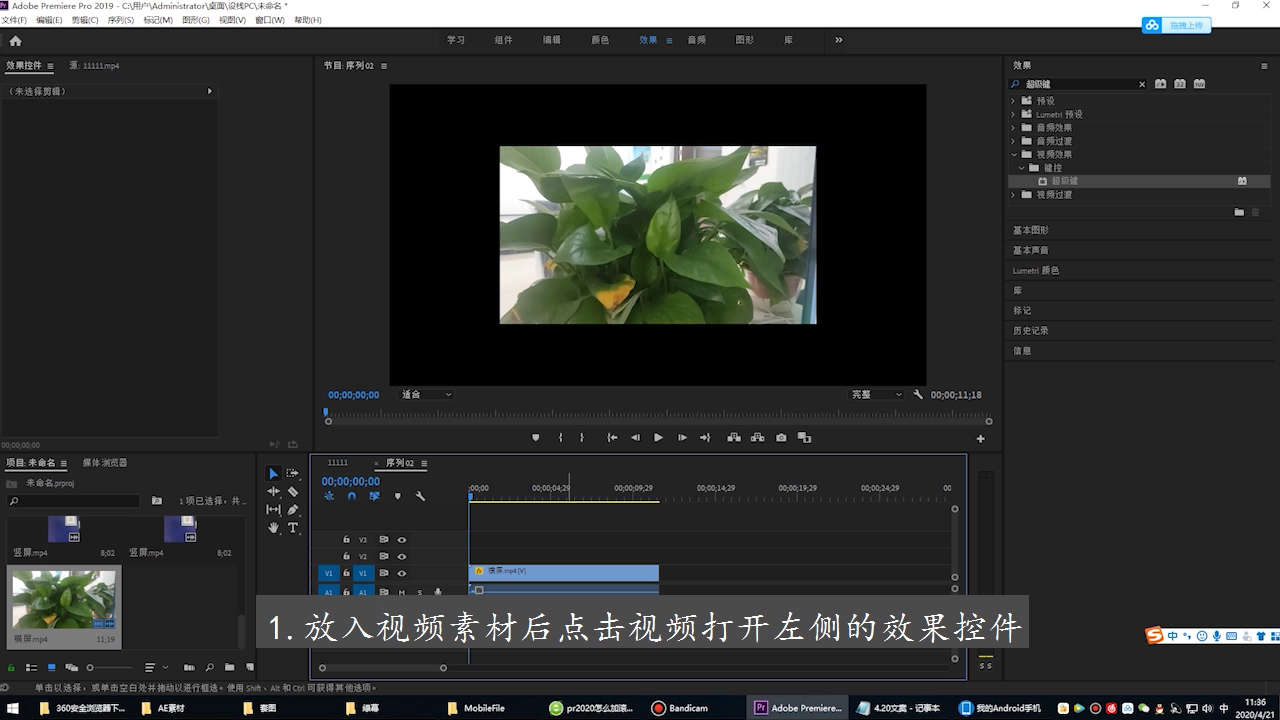The image size is (1280, 720).
Task: Expand the 预设 presets folder
Action: 1013,101
